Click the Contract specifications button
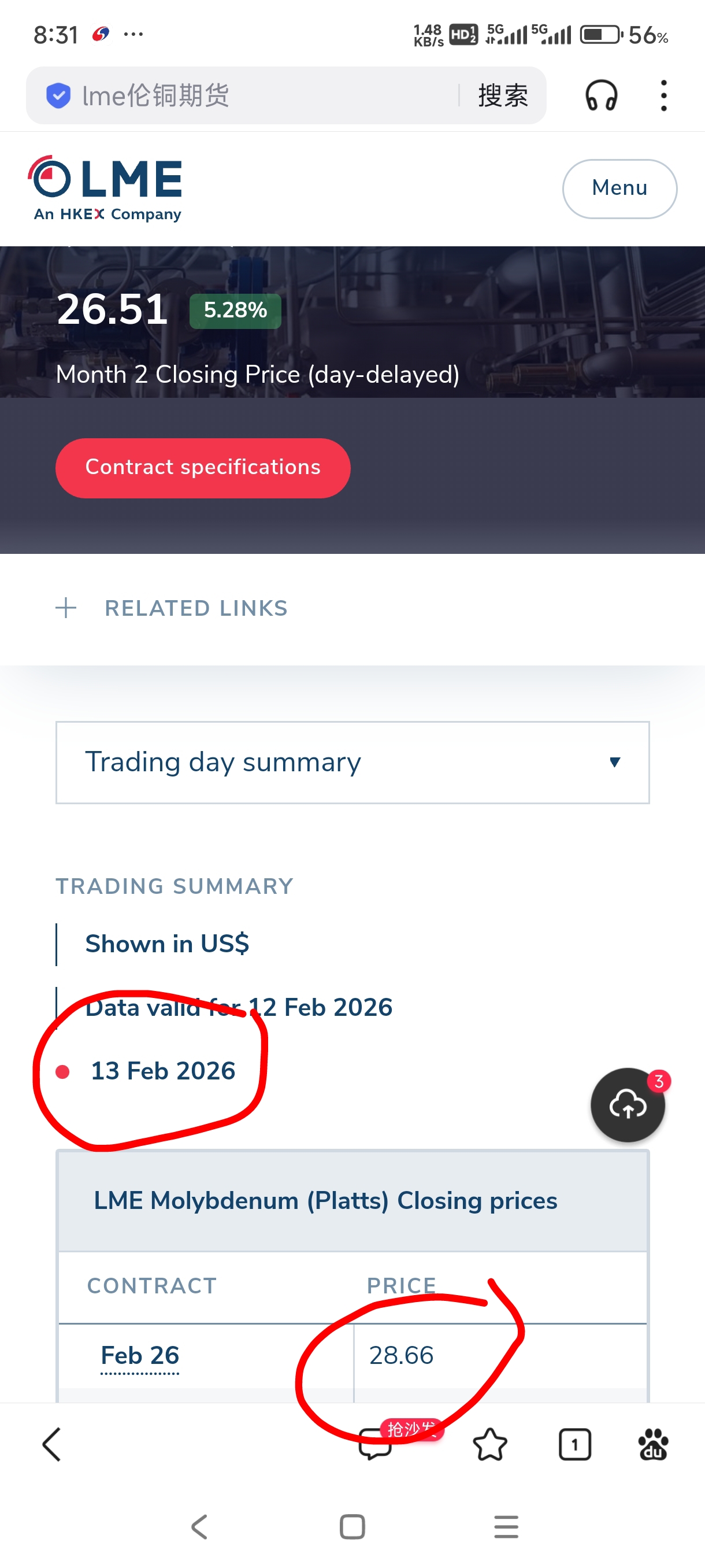Screen dimensions: 705x1568 click(x=203, y=468)
